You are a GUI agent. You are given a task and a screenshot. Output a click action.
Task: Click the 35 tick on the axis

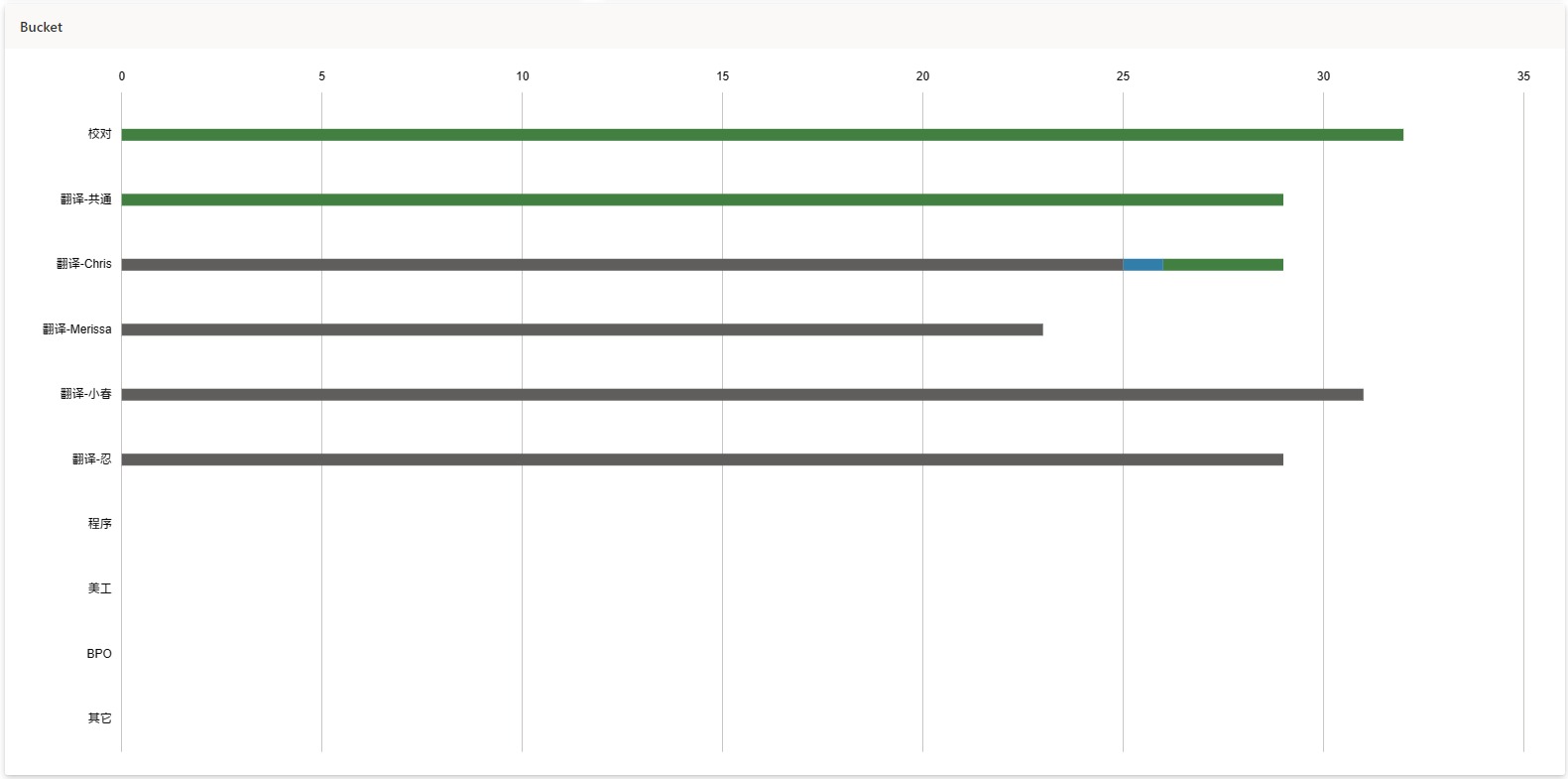pos(1523,76)
